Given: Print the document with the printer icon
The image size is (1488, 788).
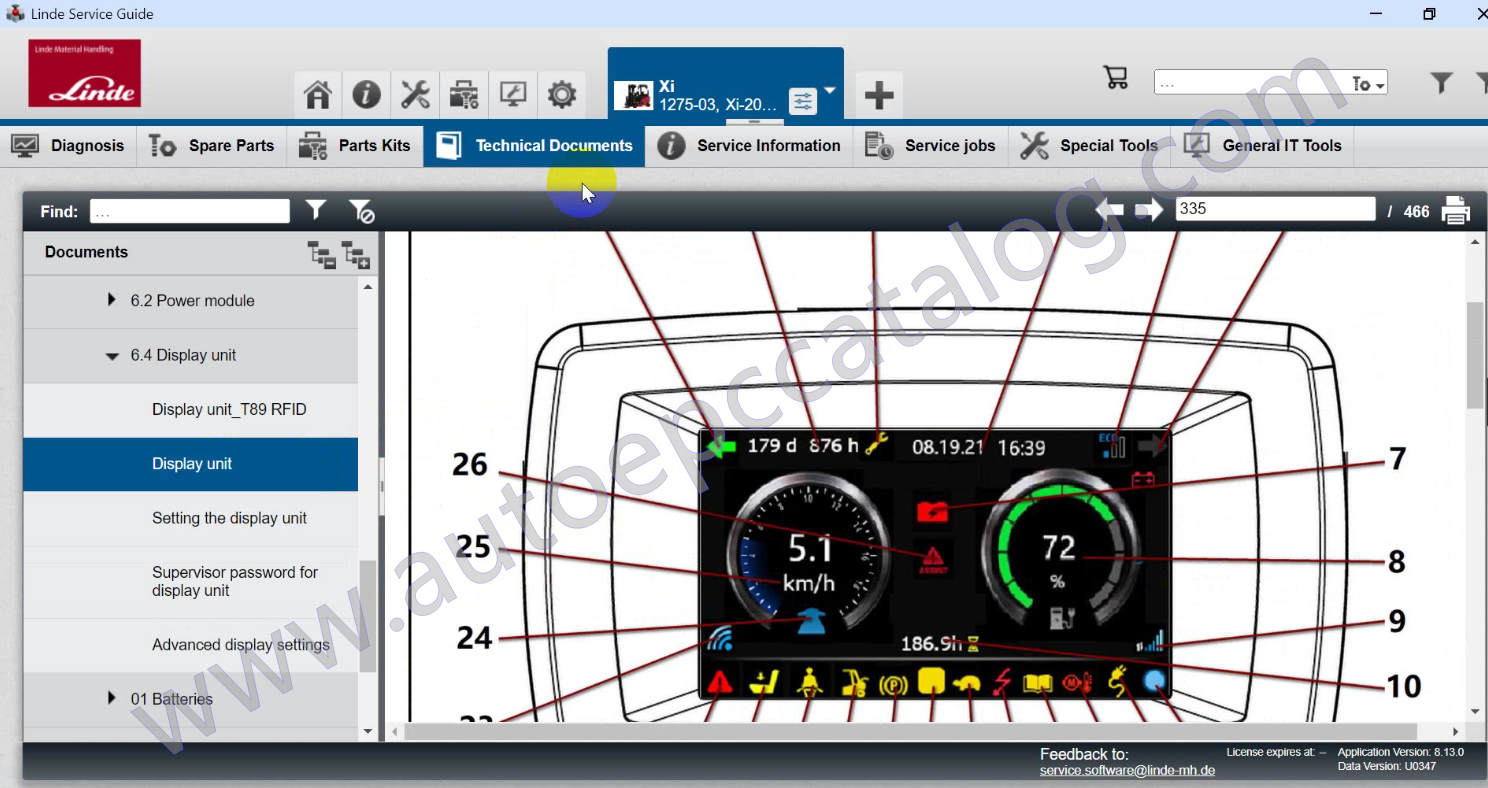Looking at the screenshot, I should [x=1456, y=210].
